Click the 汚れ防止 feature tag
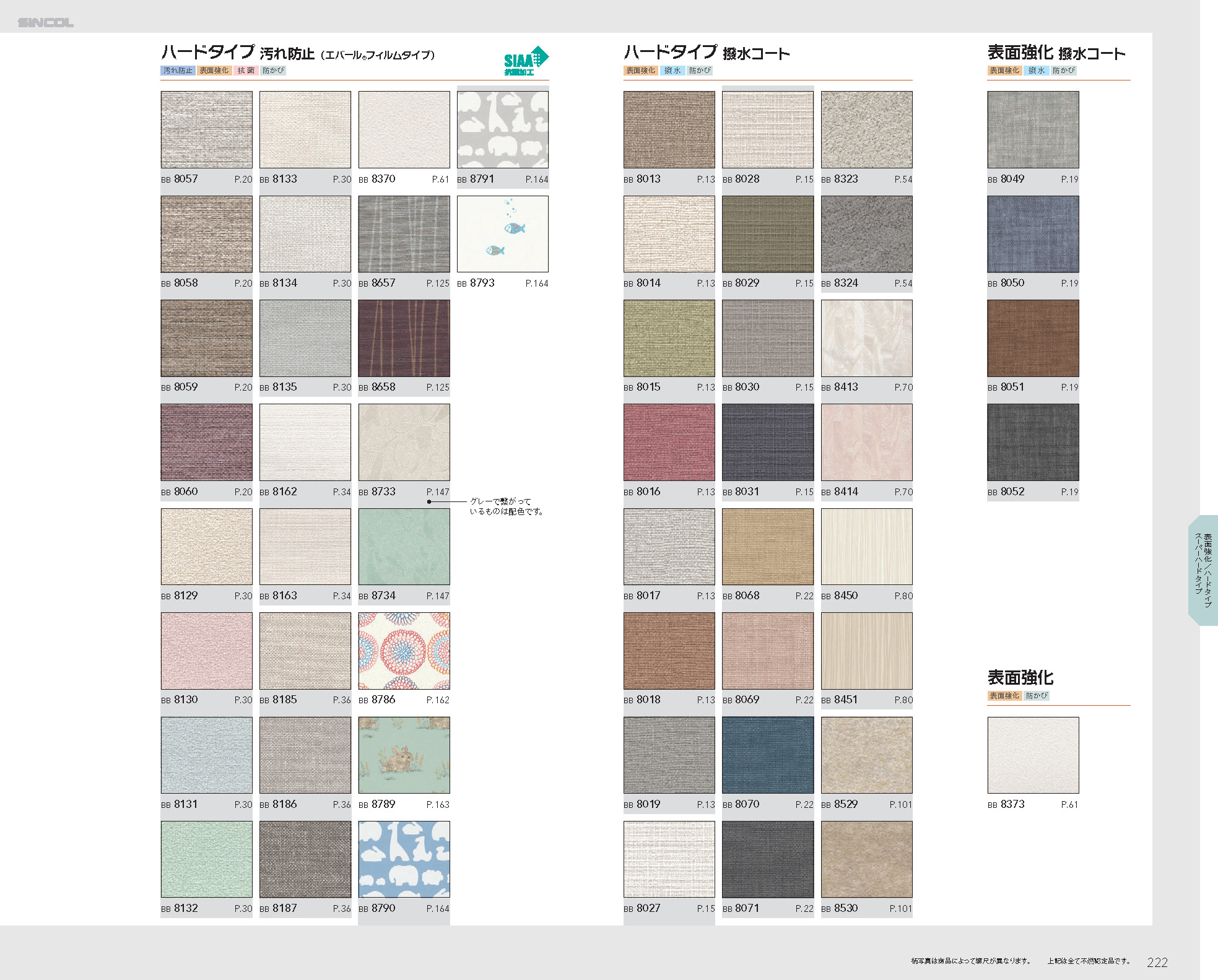 pyautogui.click(x=178, y=71)
